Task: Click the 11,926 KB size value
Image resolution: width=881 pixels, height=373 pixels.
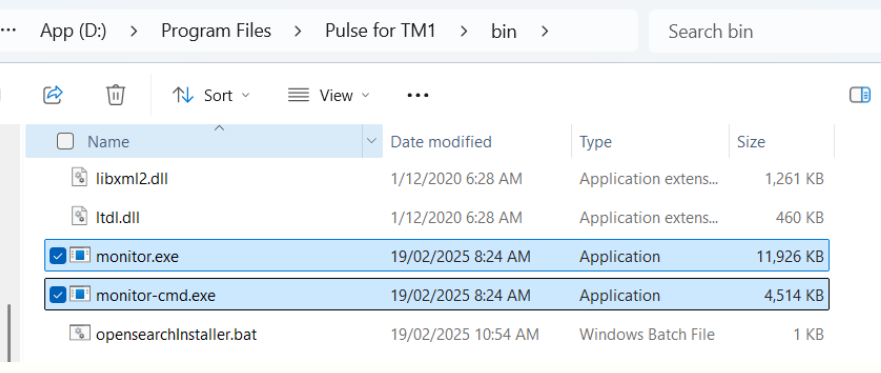Action: point(790,257)
